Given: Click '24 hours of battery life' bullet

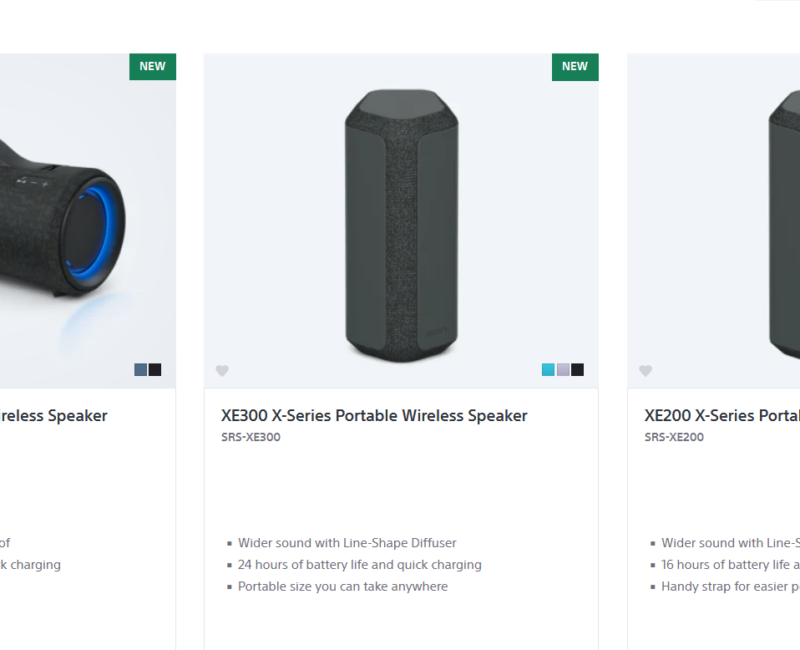Looking at the screenshot, I should (359, 565).
